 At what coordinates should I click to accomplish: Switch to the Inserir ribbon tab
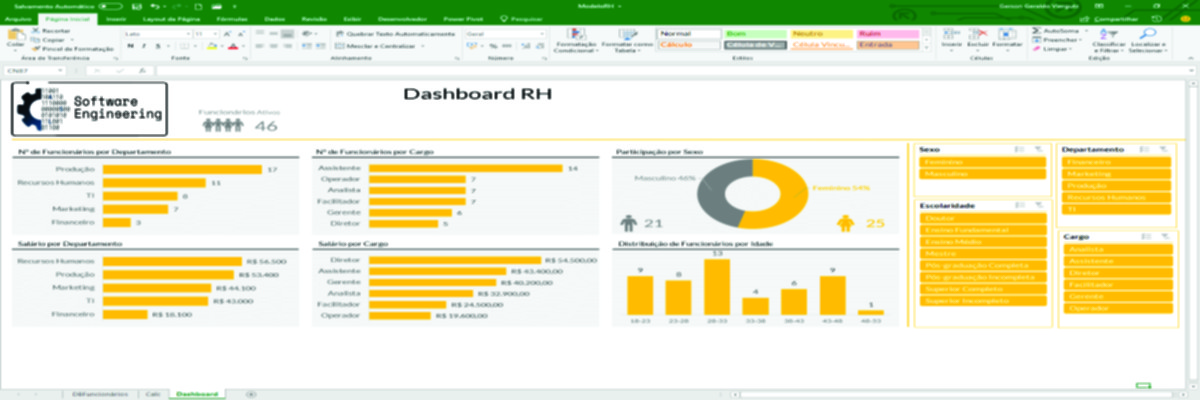[116, 19]
